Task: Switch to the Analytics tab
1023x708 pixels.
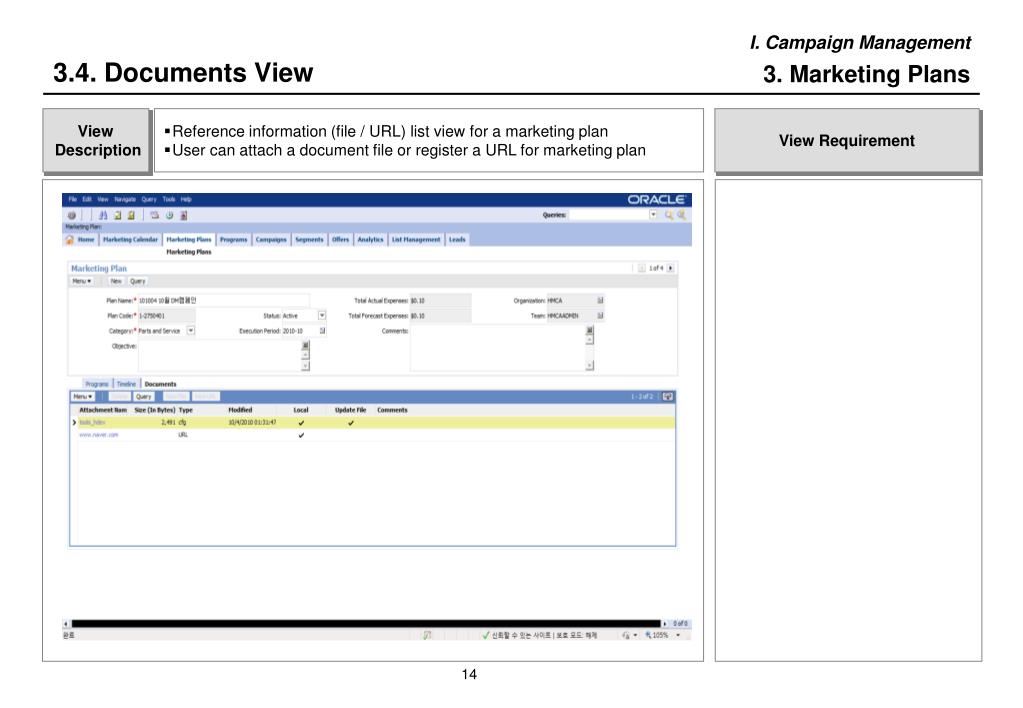Action: point(371,240)
